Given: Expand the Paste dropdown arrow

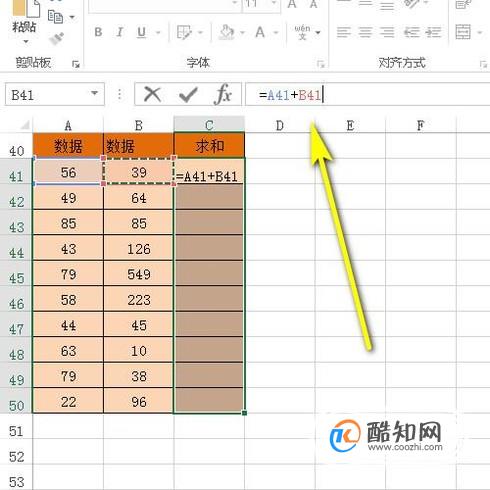Looking at the screenshot, I should (x=26, y=42).
